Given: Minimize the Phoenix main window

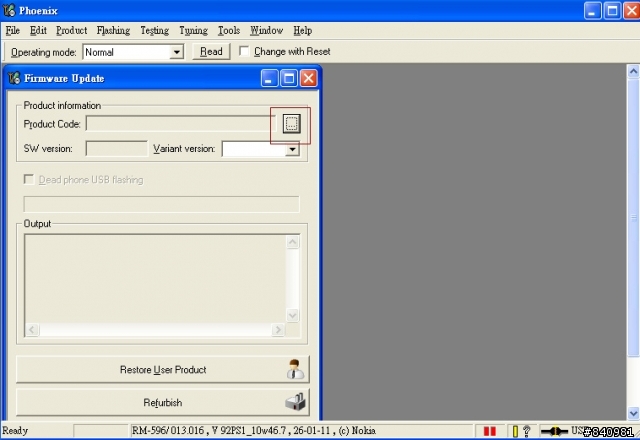Looking at the screenshot, I should coord(592,11).
